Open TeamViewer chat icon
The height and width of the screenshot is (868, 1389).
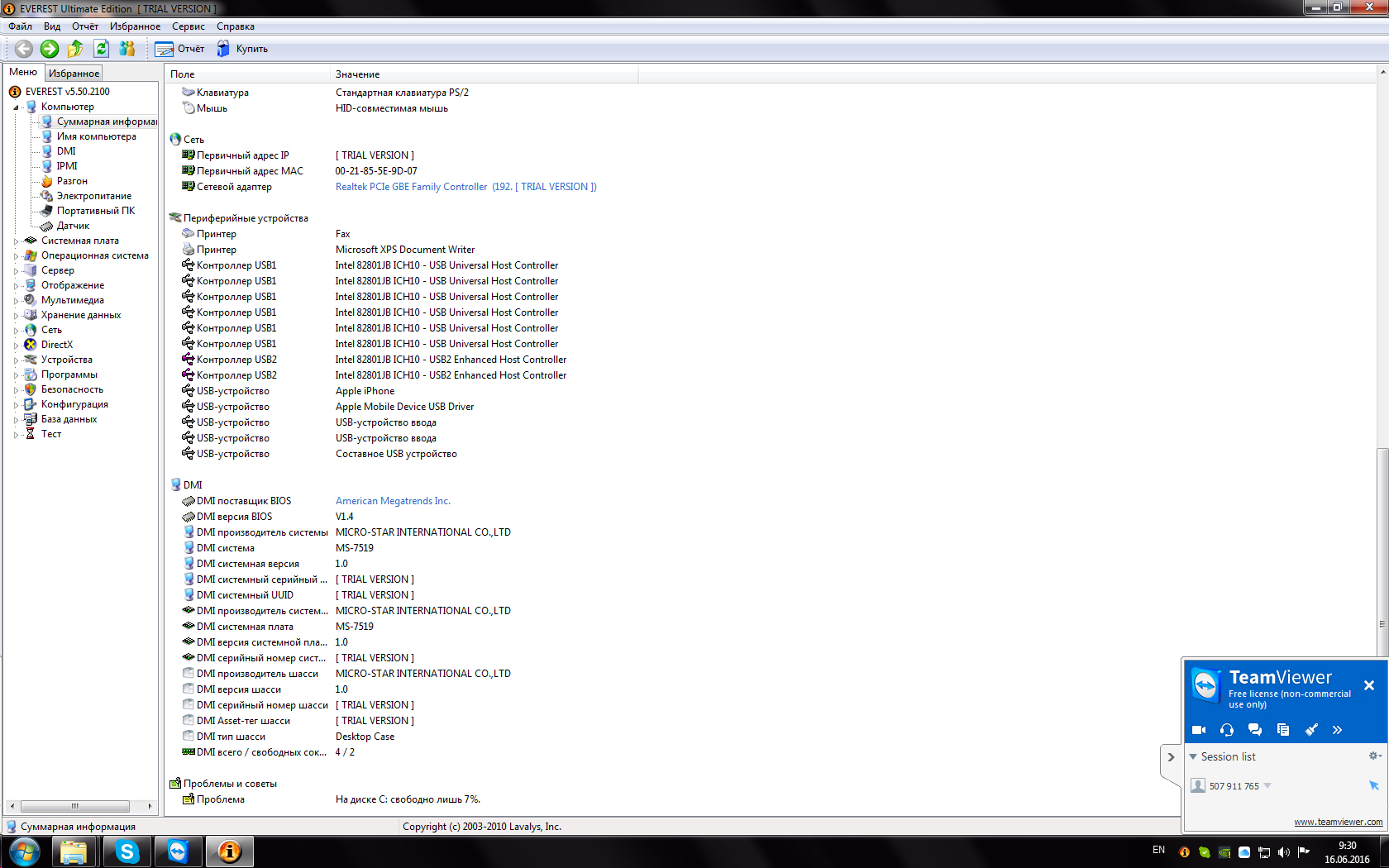(1255, 730)
